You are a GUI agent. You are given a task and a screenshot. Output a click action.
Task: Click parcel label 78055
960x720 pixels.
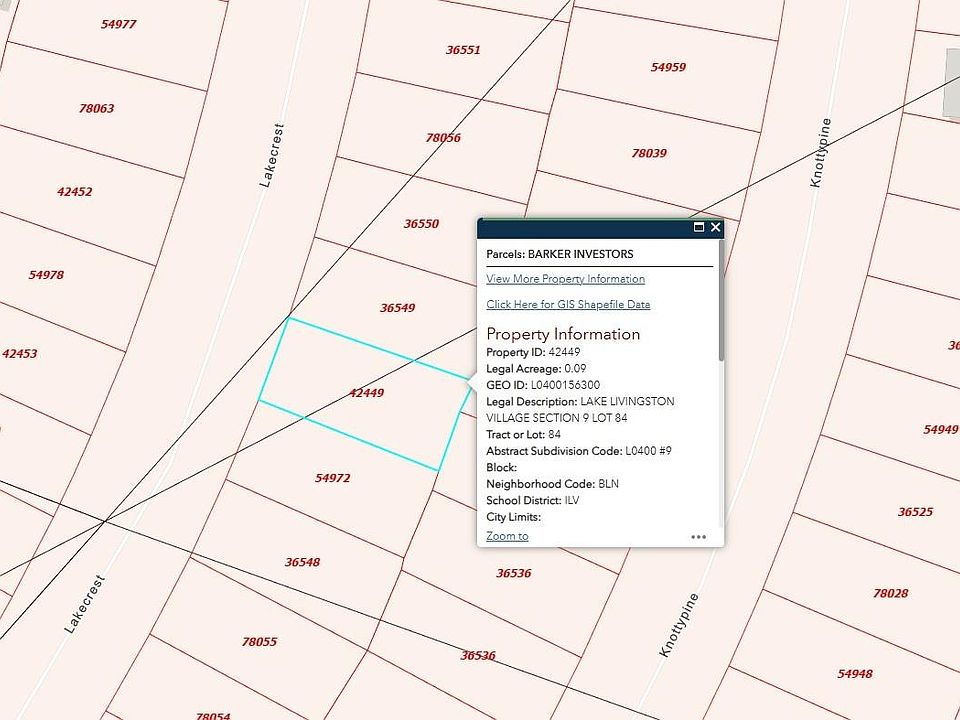click(259, 642)
